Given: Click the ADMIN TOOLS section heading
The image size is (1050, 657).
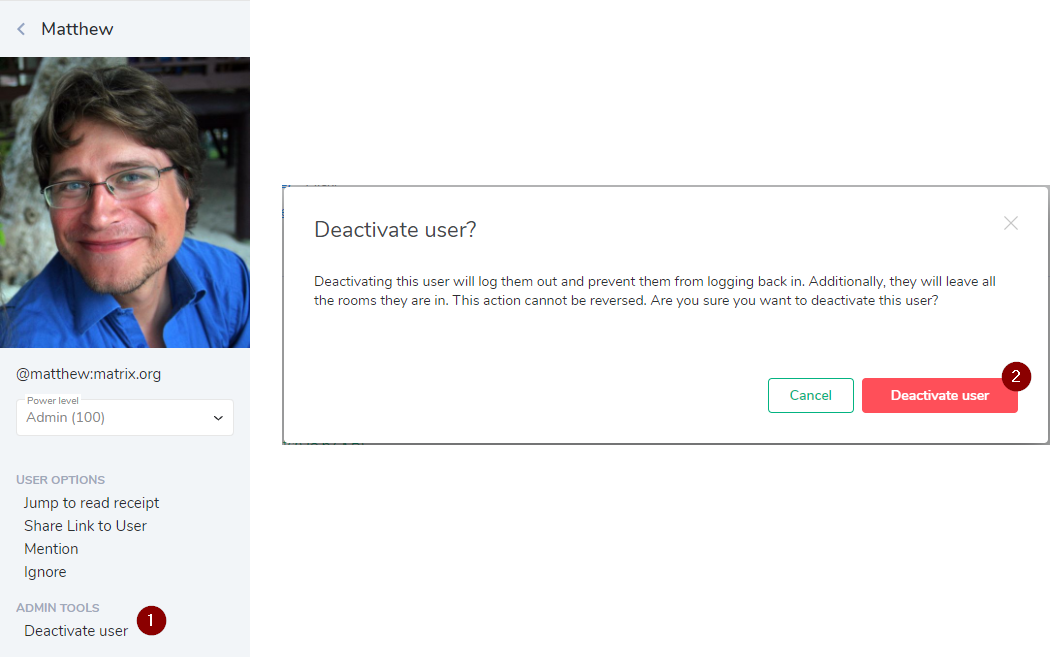Looking at the screenshot, I should [57, 607].
